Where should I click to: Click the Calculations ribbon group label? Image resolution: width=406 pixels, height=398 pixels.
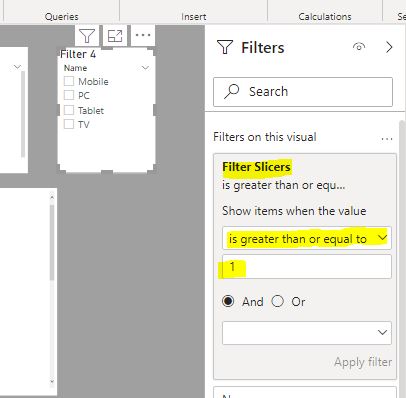click(325, 17)
